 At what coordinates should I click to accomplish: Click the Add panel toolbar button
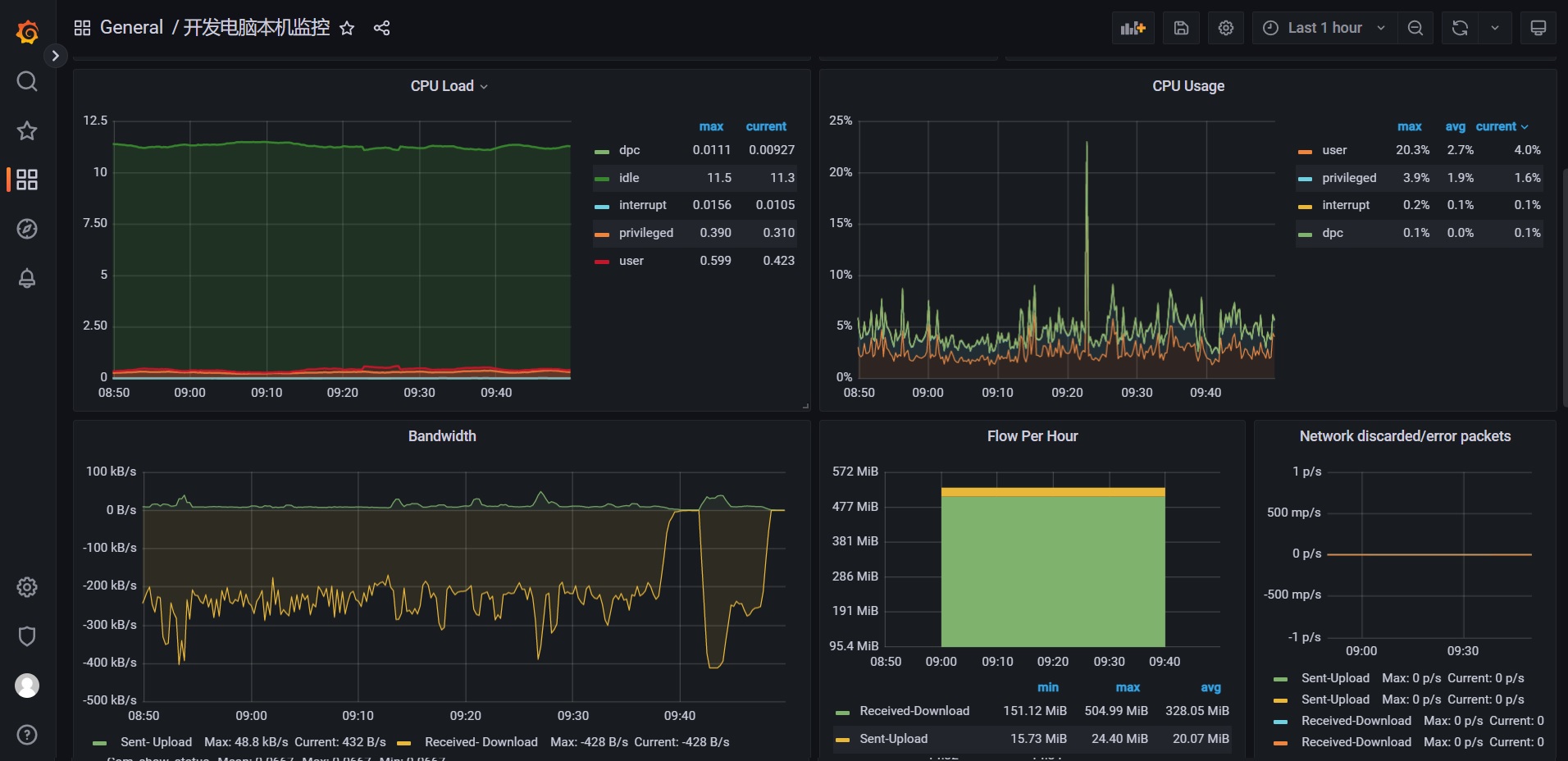click(x=1133, y=28)
